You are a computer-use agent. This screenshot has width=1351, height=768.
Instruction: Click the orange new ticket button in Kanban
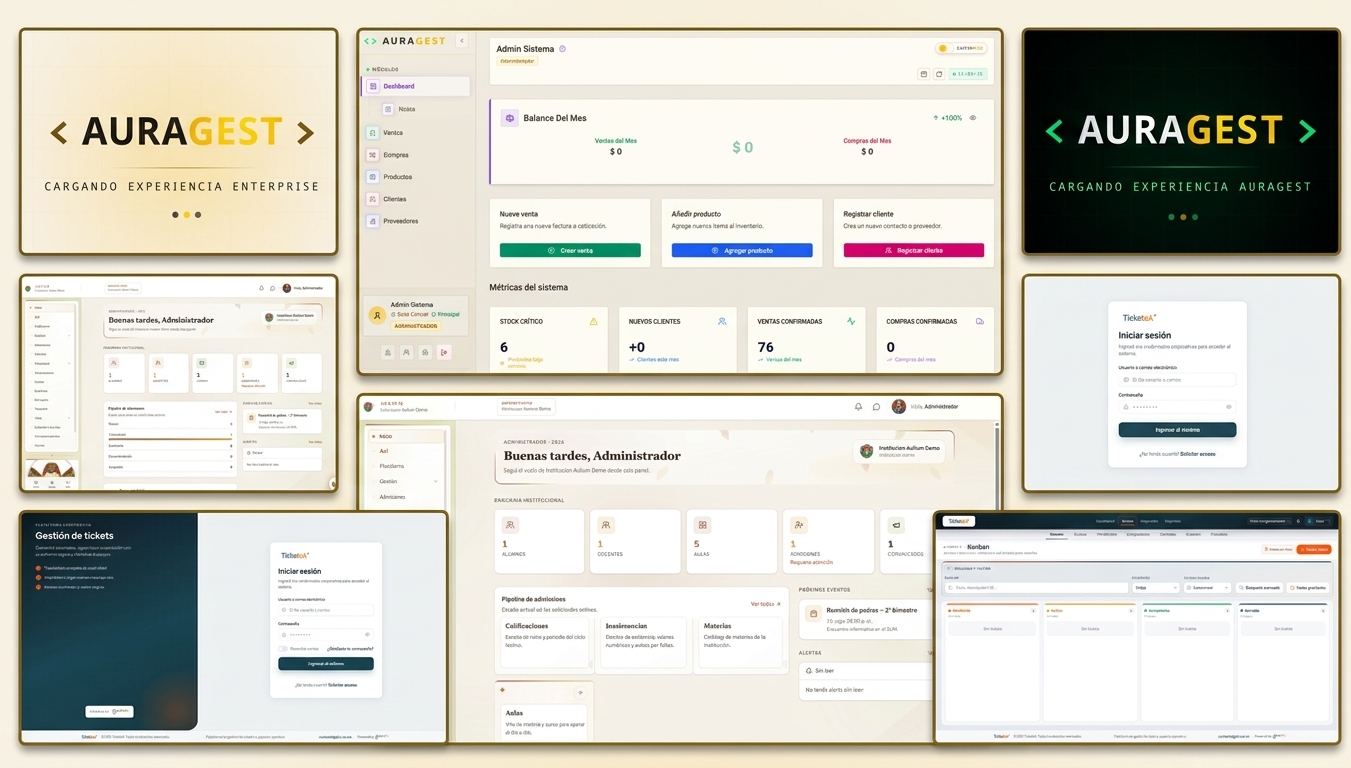pos(1314,549)
